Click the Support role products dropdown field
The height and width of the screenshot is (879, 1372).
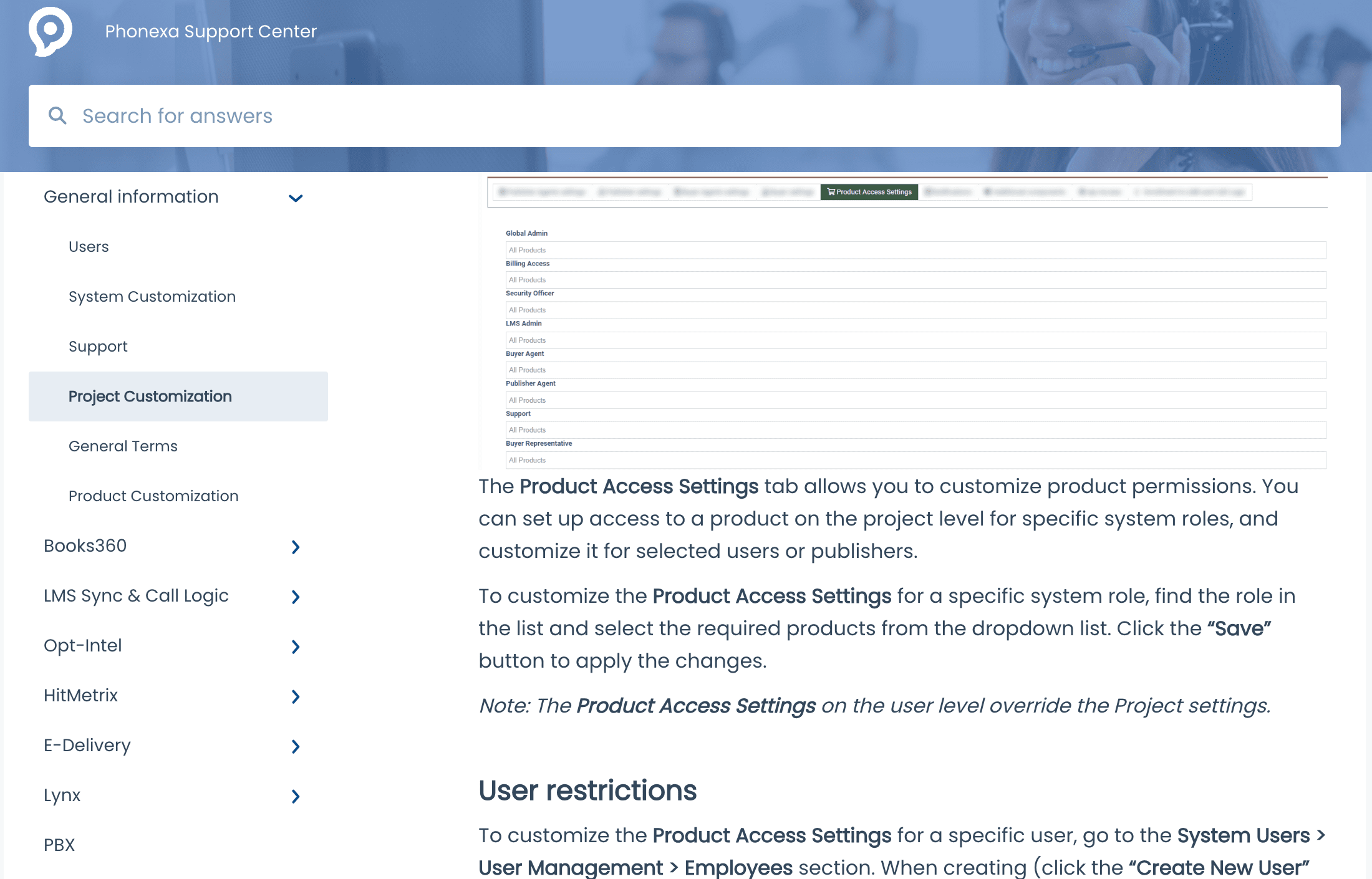coord(915,430)
